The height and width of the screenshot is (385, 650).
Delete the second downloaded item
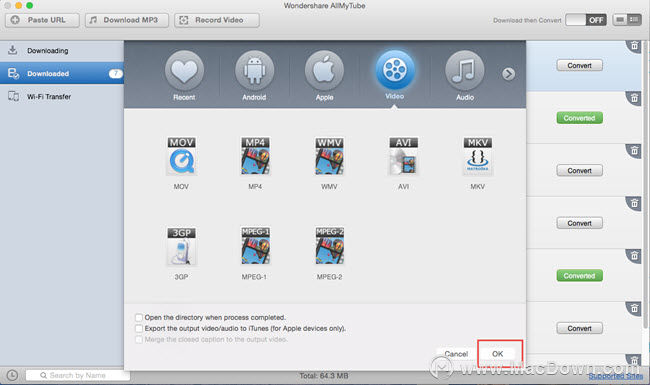click(x=634, y=98)
